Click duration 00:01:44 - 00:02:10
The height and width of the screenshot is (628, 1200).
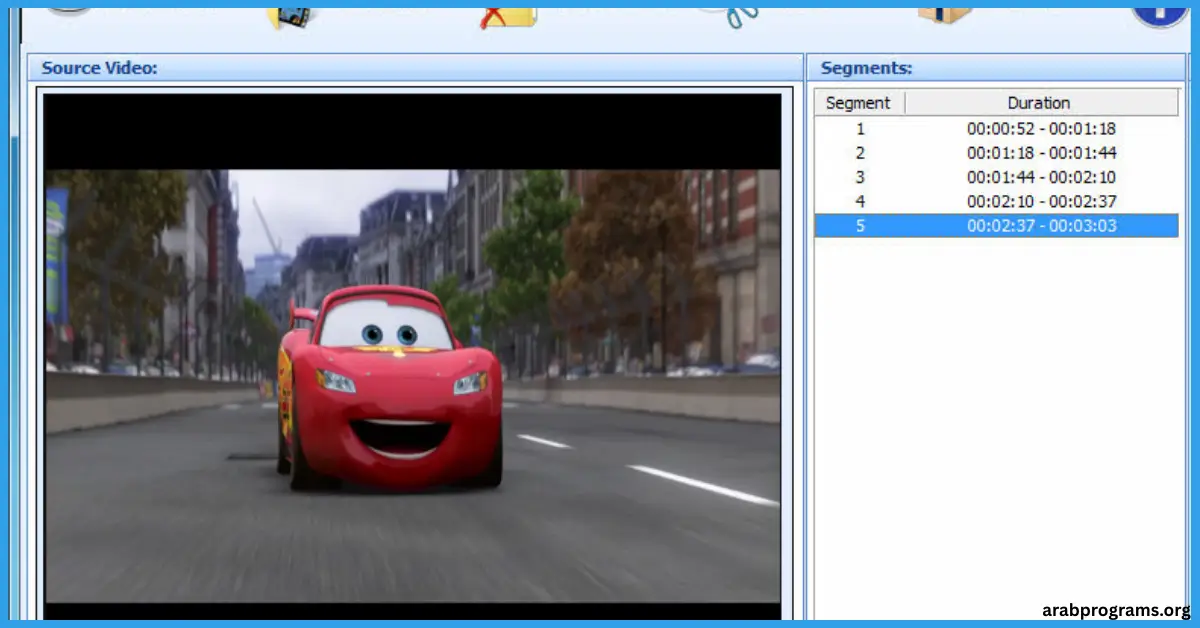pos(1041,177)
